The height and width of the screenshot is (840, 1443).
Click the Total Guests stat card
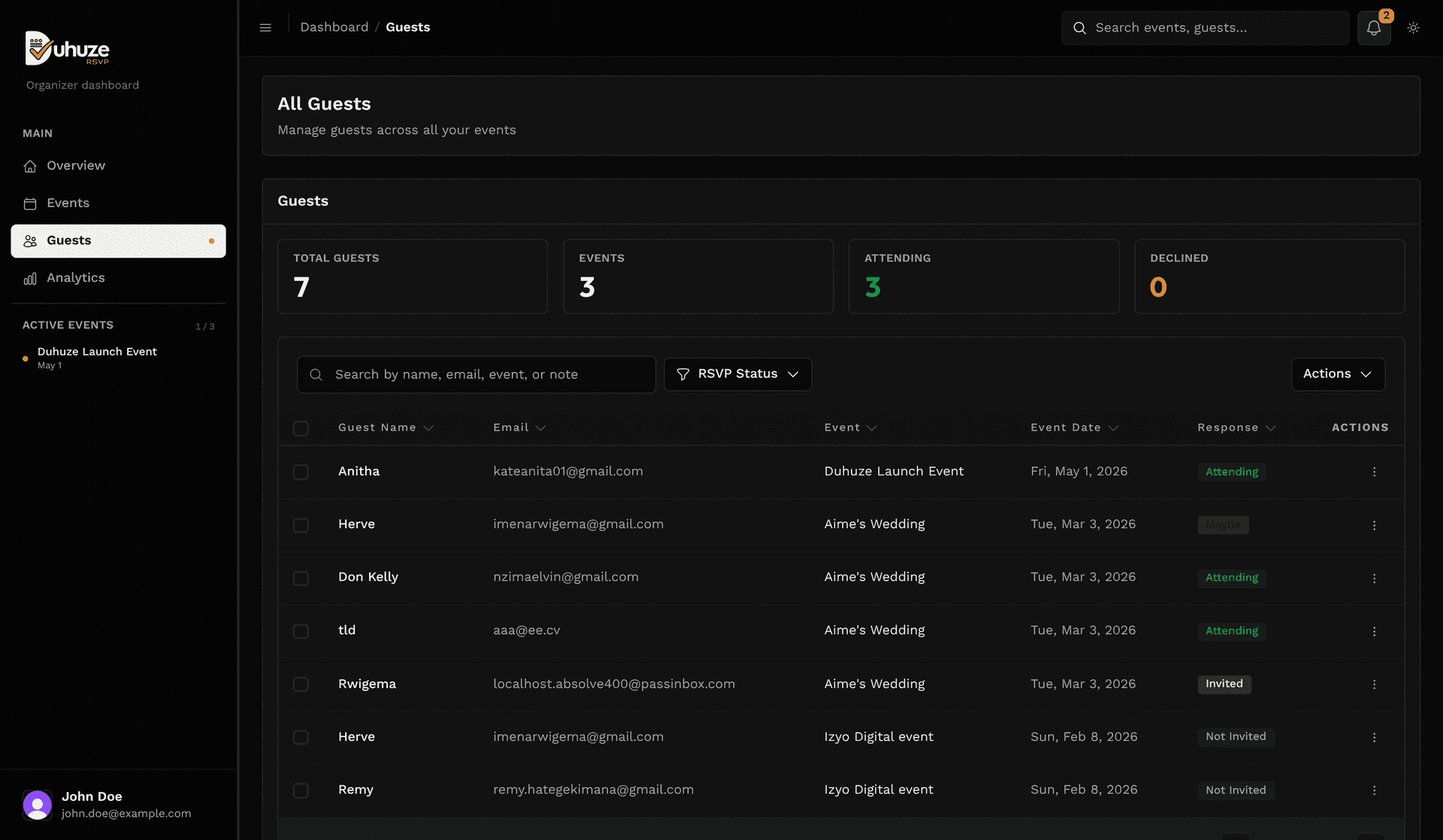413,276
